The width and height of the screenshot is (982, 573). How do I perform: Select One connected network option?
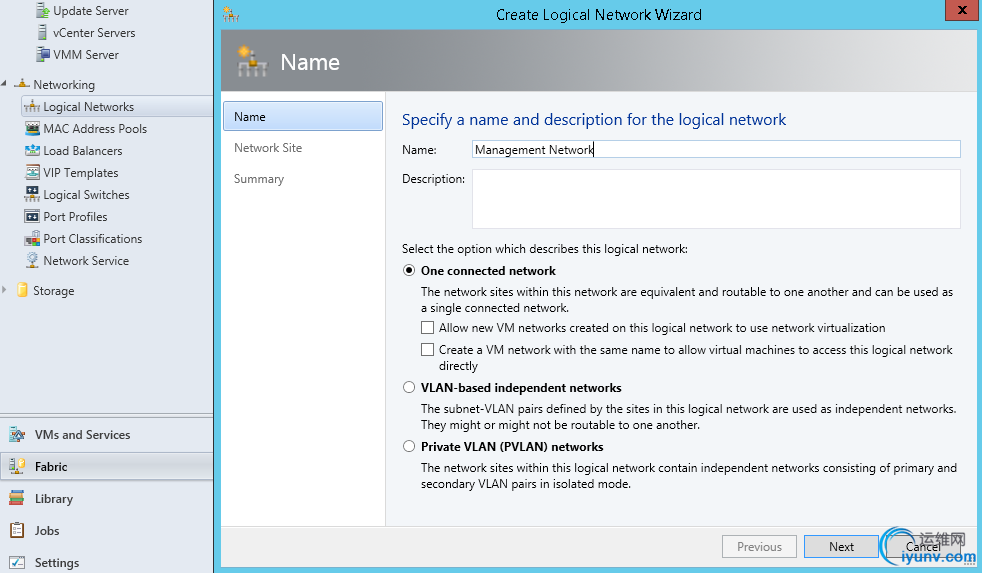(x=409, y=271)
